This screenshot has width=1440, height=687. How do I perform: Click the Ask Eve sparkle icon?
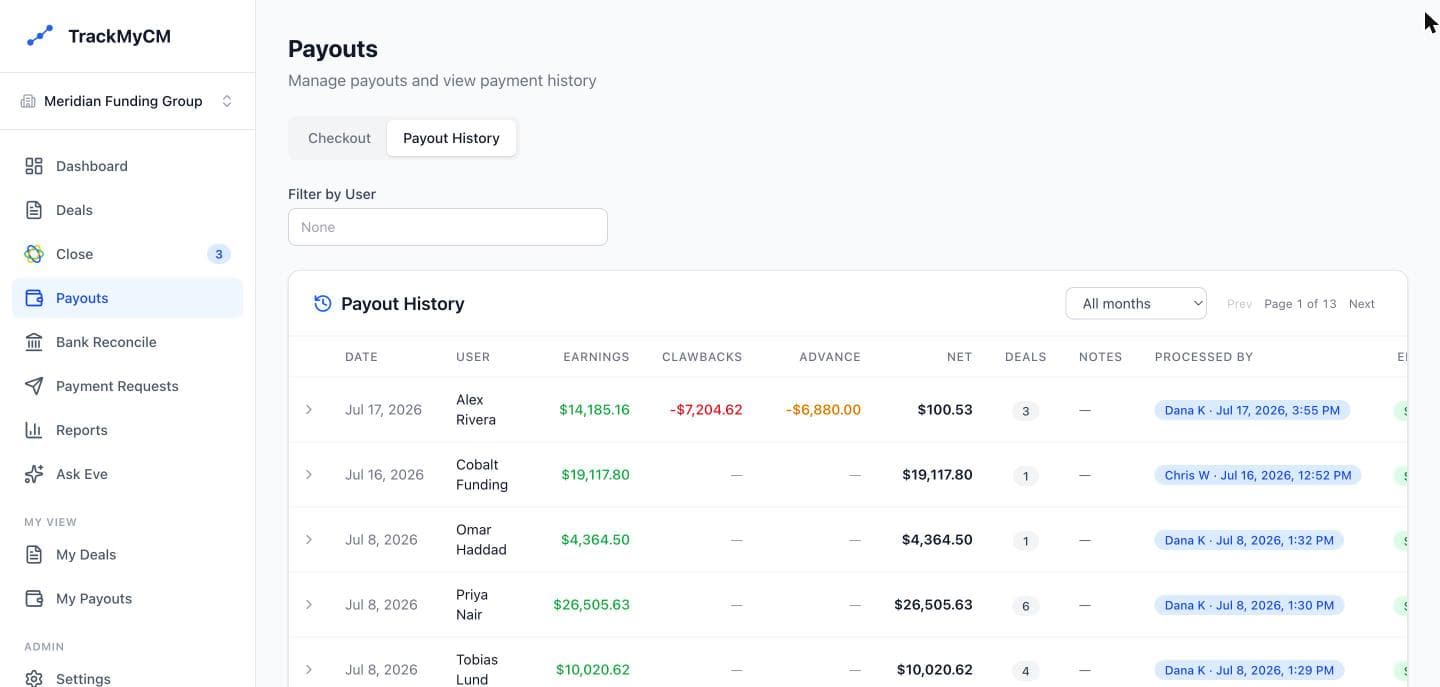[x=34, y=474]
